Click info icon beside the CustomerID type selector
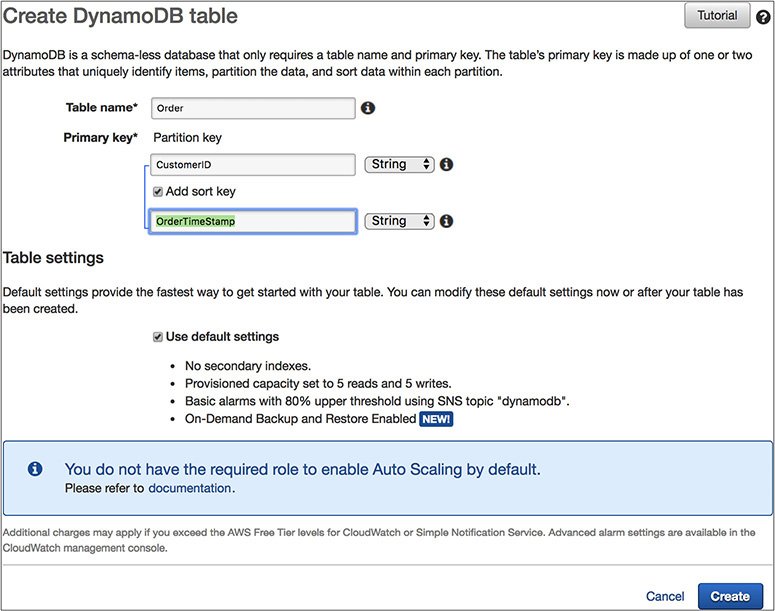775x611 pixels. click(x=447, y=164)
